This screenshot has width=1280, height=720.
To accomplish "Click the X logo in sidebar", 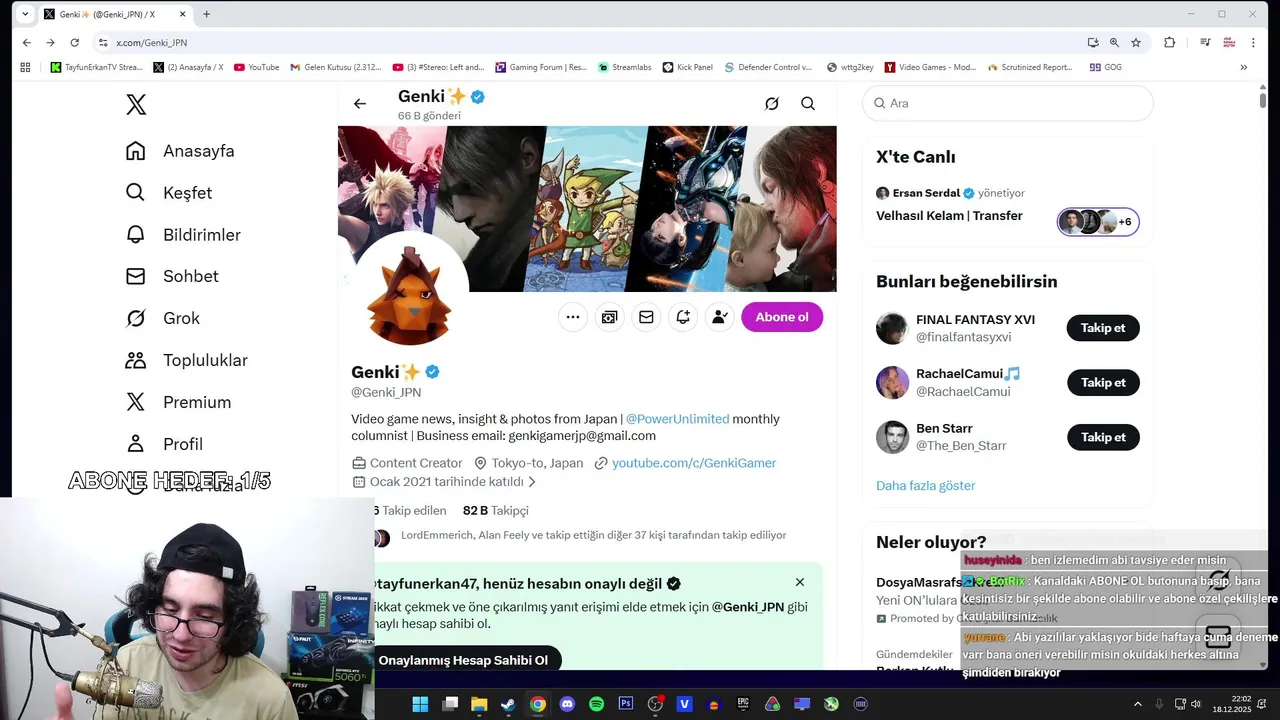I will [x=136, y=104].
